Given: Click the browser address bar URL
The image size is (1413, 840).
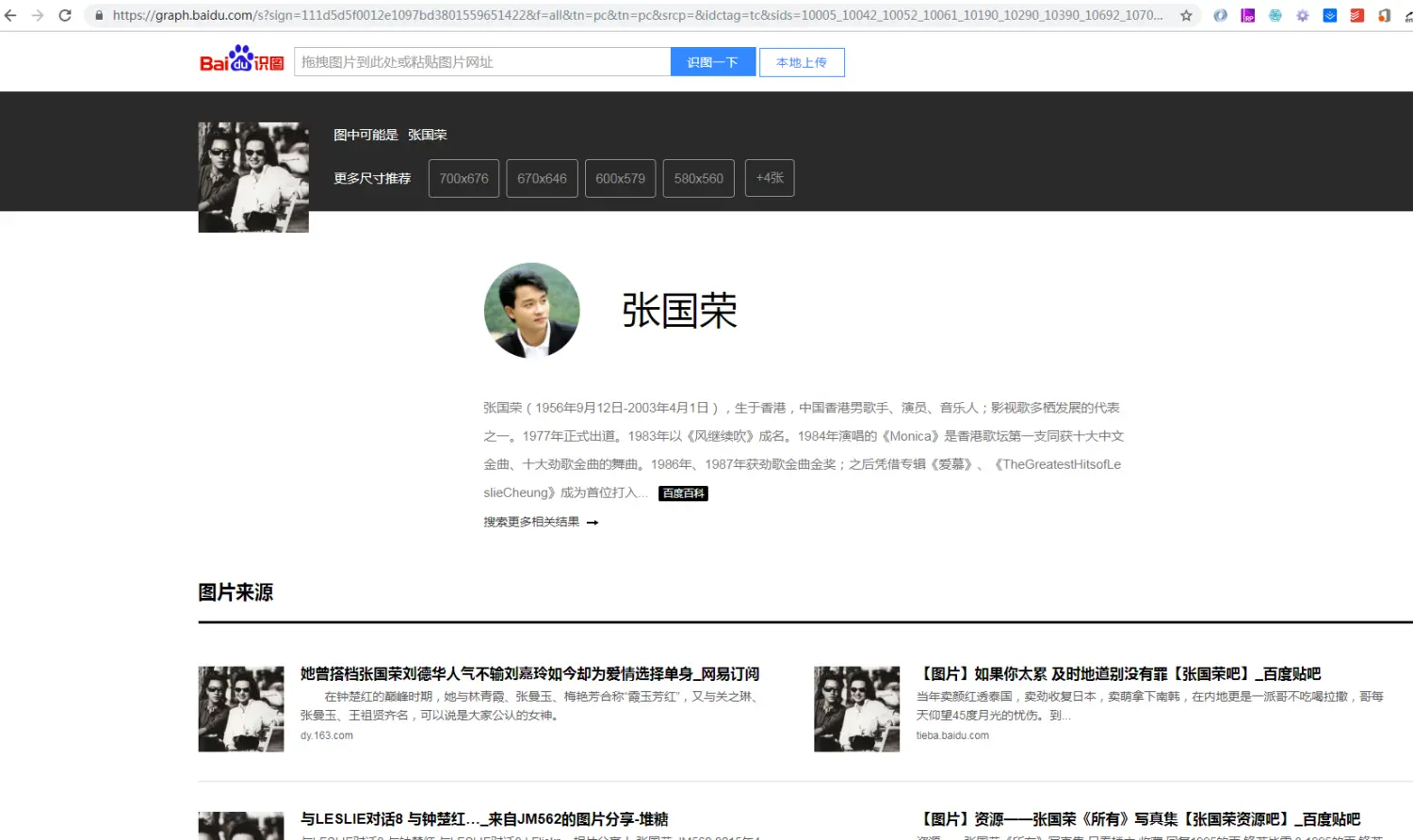Looking at the screenshot, I should point(637,15).
